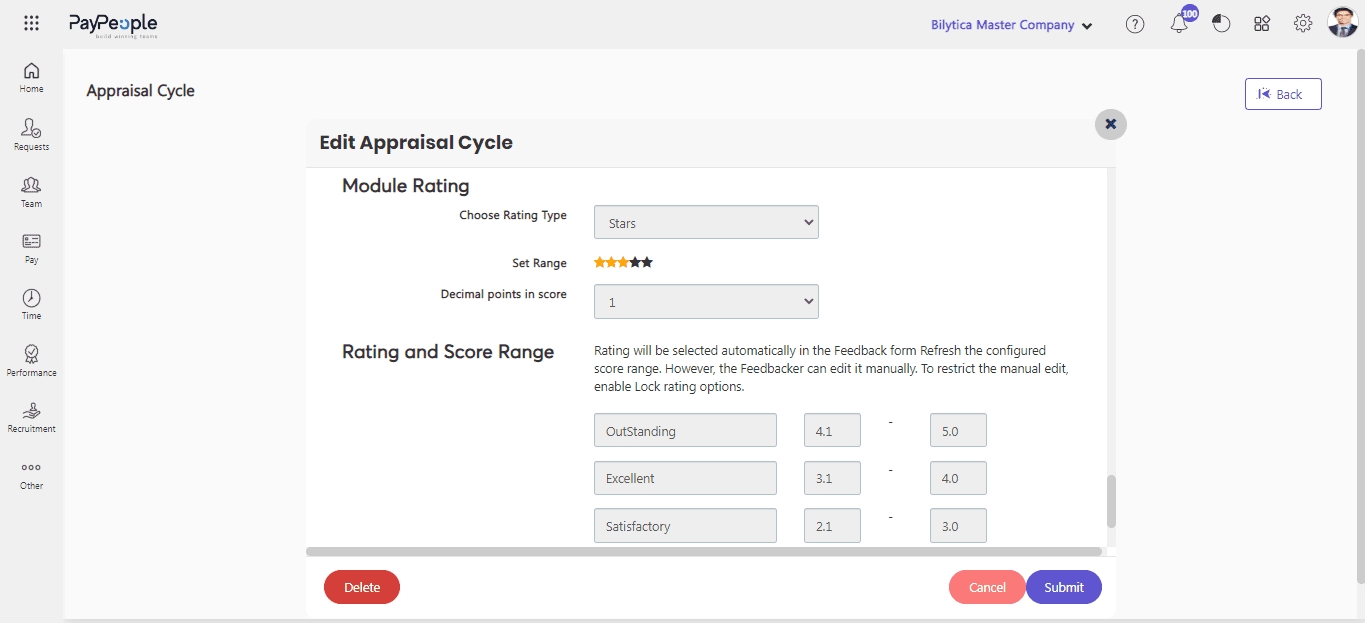The width and height of the screenshot is (1365, 623).
Task: Open the Choose Rating Type dropdown
Action: coord(706,221)
